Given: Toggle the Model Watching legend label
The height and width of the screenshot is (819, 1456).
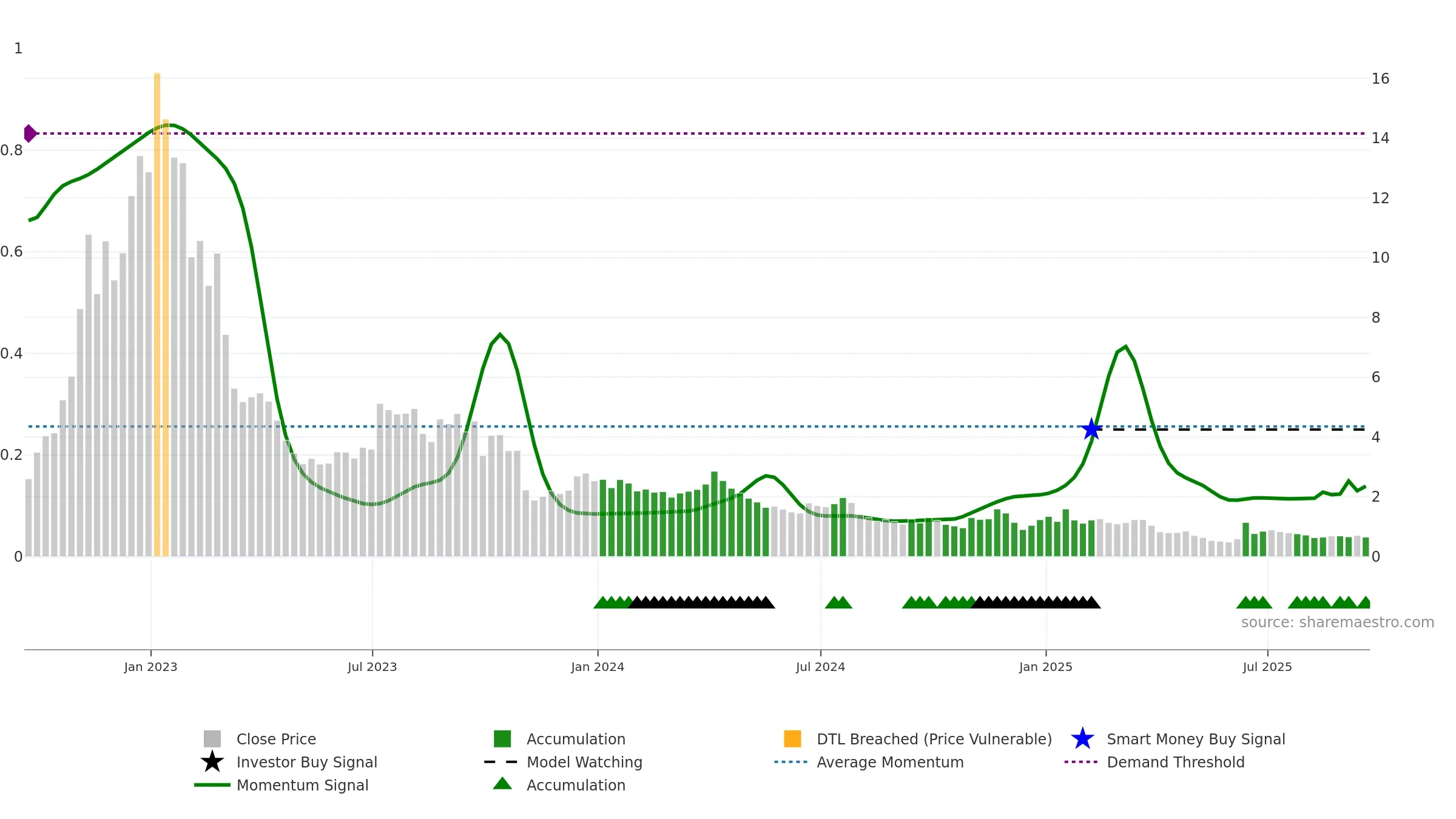Looking at the screenshot, I should [x=584, y=762].
